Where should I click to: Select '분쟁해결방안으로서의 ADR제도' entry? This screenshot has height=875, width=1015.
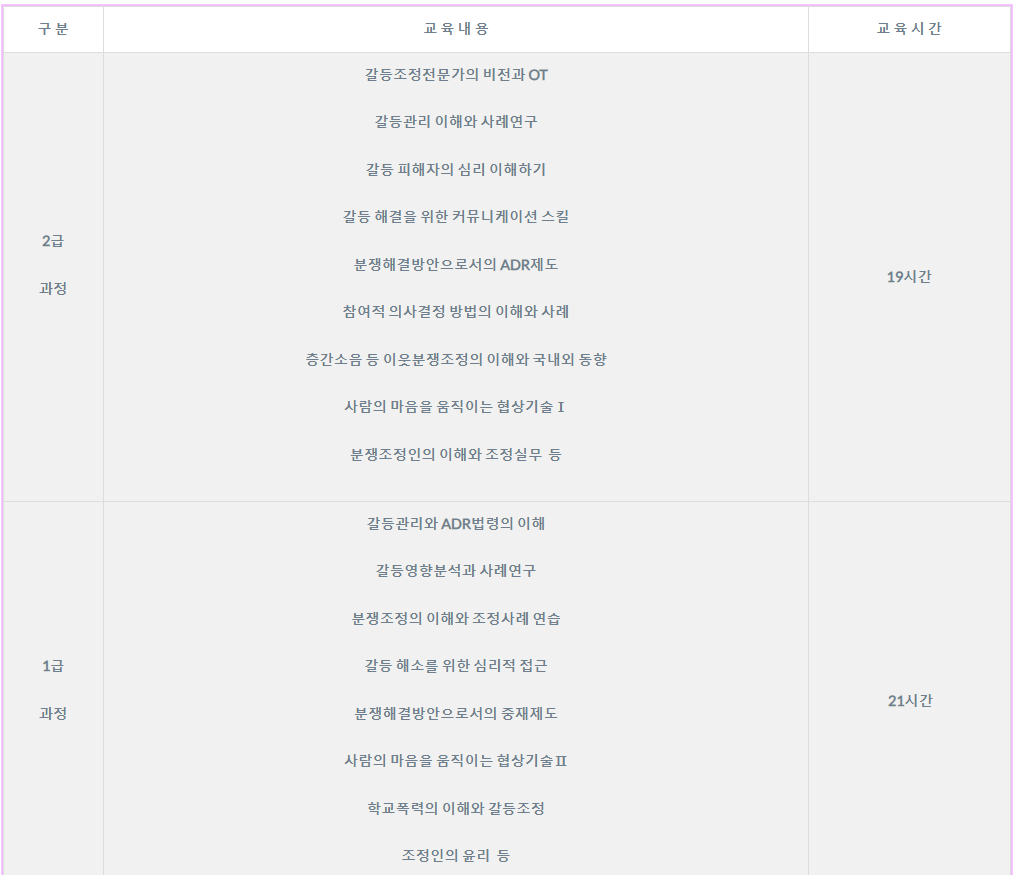(456, 265)
